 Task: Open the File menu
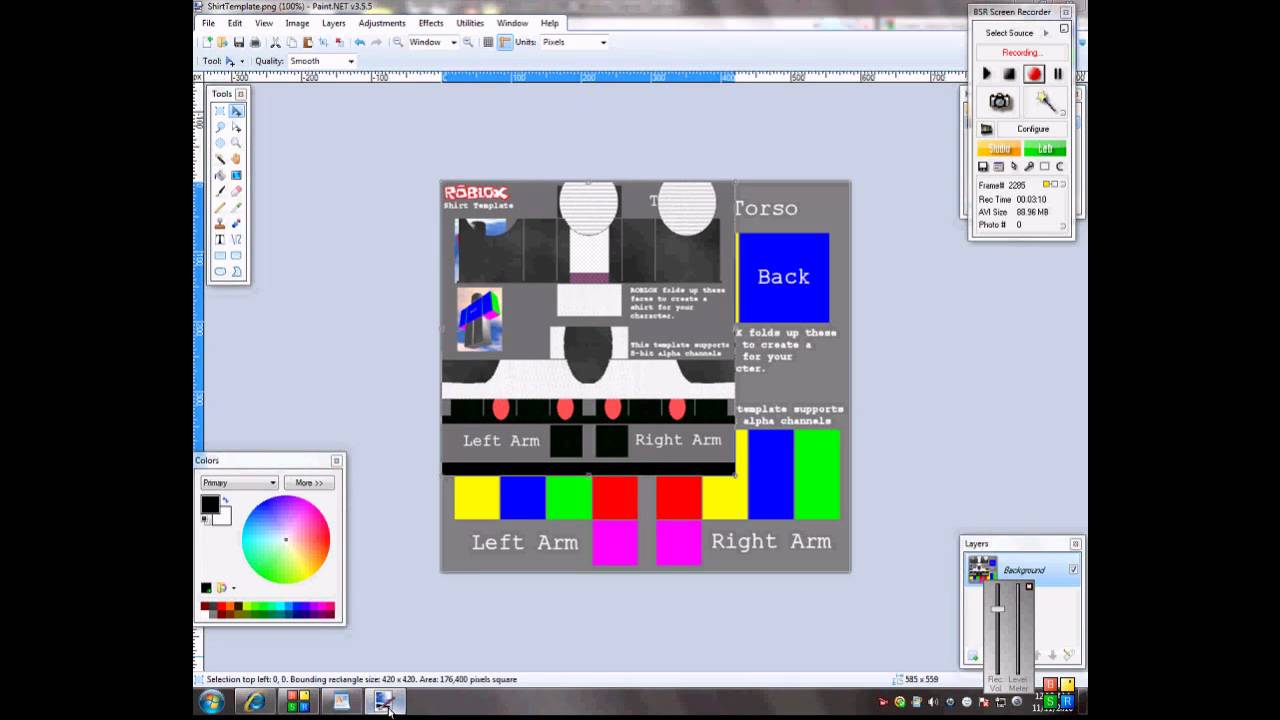click(208, 23)
